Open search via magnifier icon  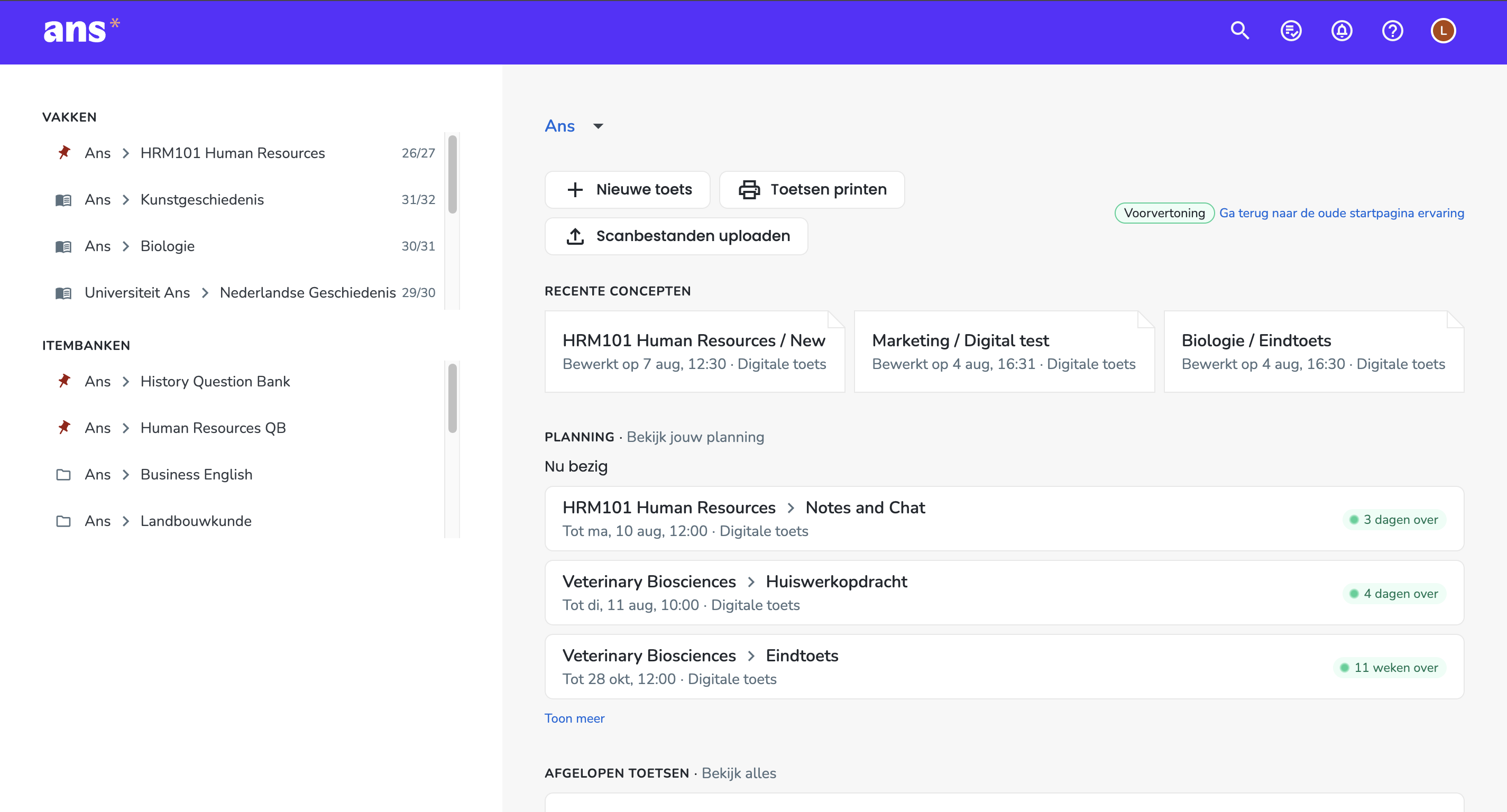pyautogui.click(x=1239, y=31)
